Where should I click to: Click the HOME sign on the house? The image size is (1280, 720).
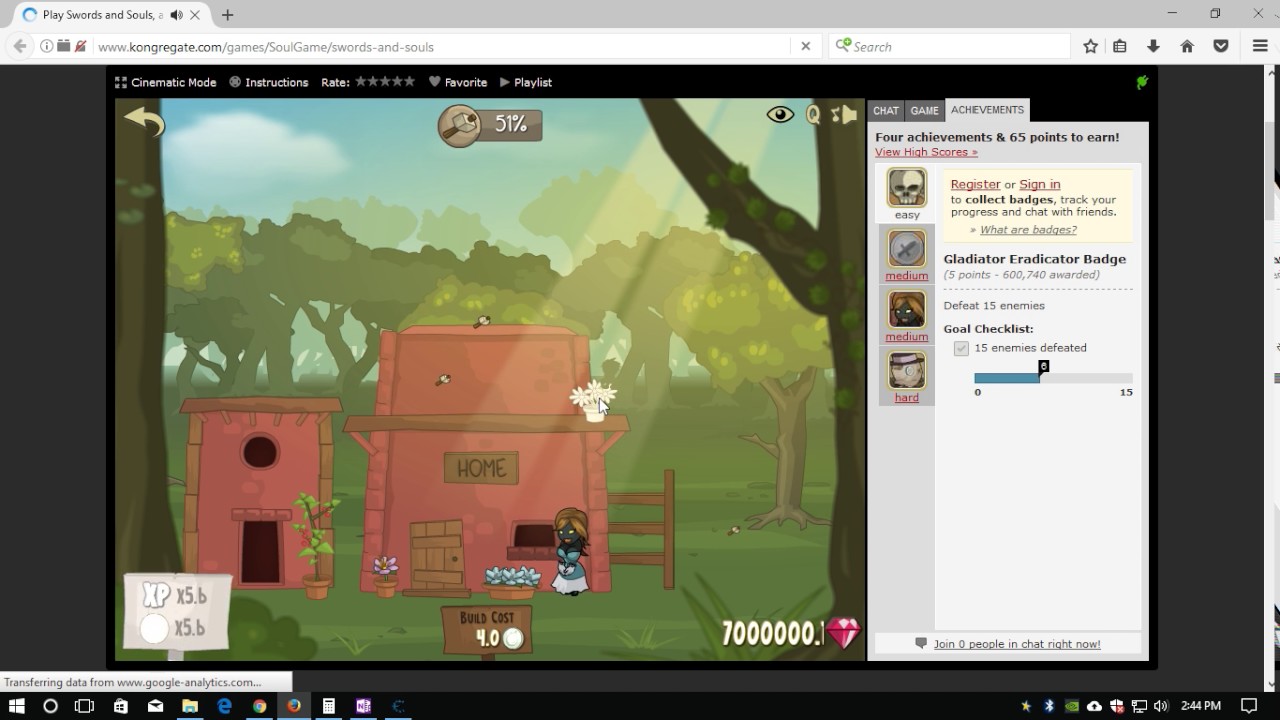click(x=481, y=468)
